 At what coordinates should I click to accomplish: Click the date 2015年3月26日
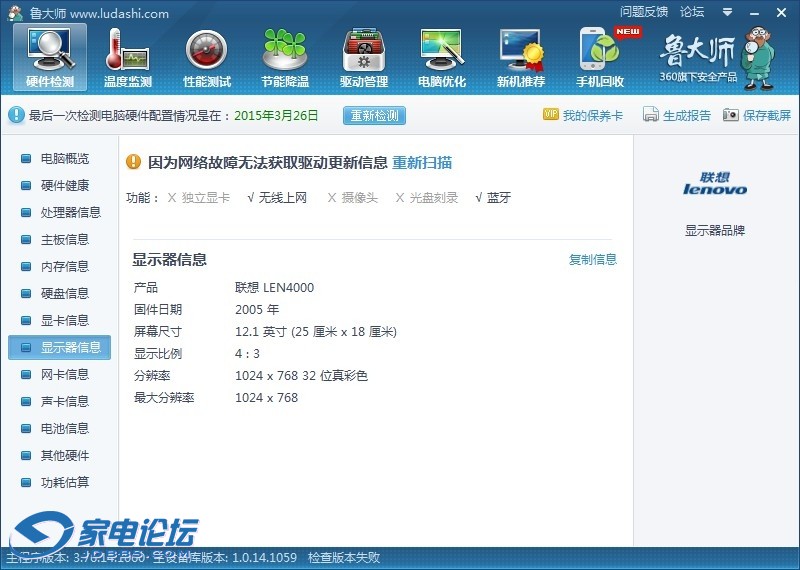pos(276,115)
